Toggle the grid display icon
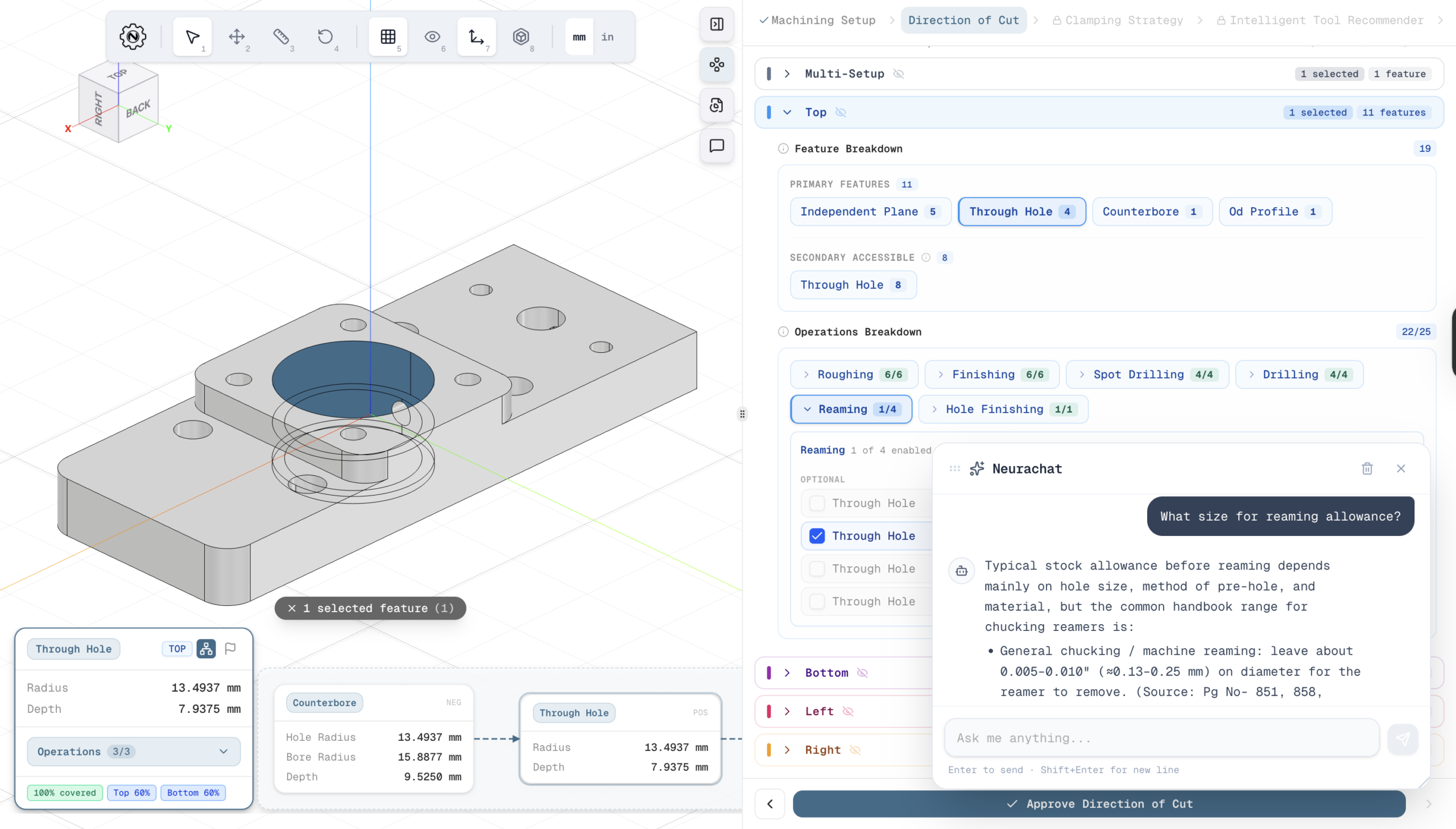This screenshot has width=1456, height=829. 387,36
